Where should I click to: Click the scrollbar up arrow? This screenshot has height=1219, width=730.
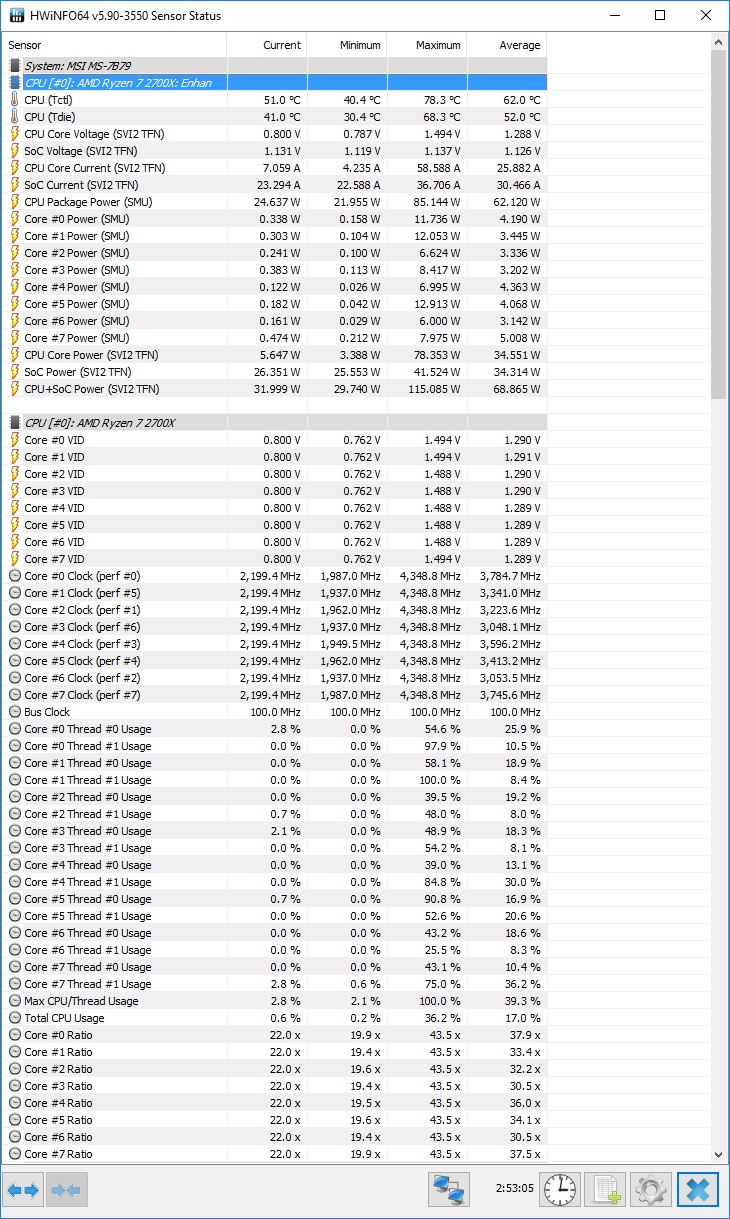[718, 42]
